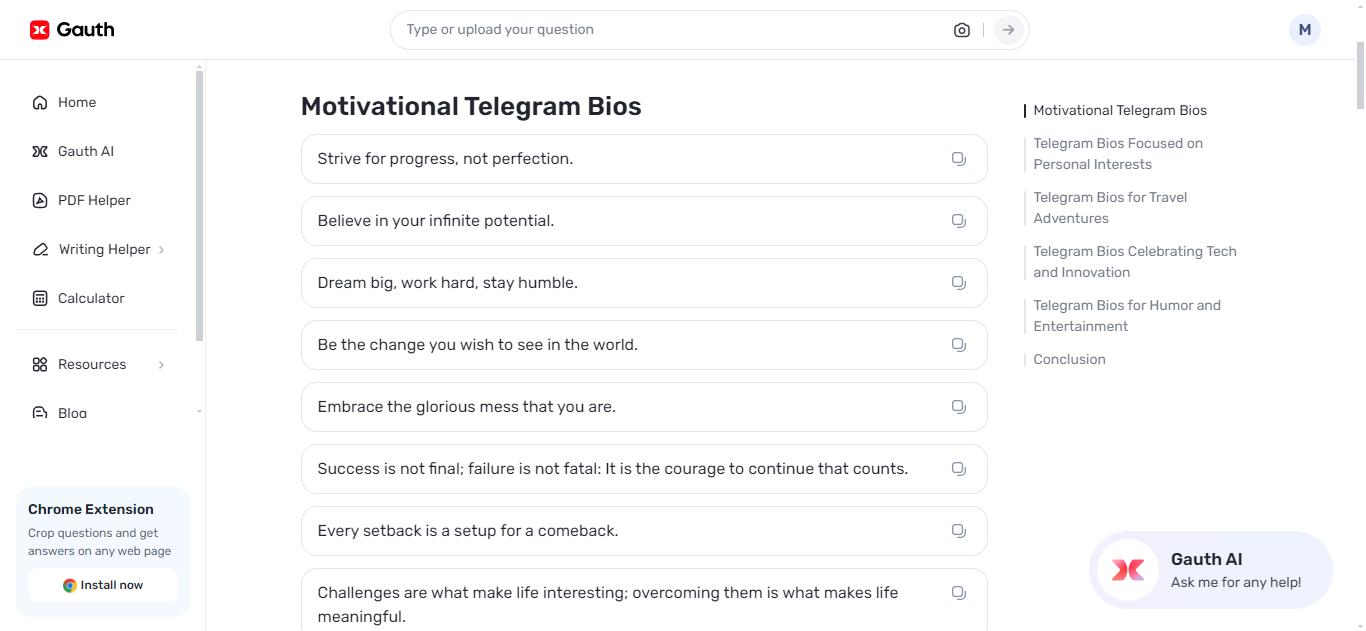
Task: Select Home in the sidebar menu
Action: [77, 102]
